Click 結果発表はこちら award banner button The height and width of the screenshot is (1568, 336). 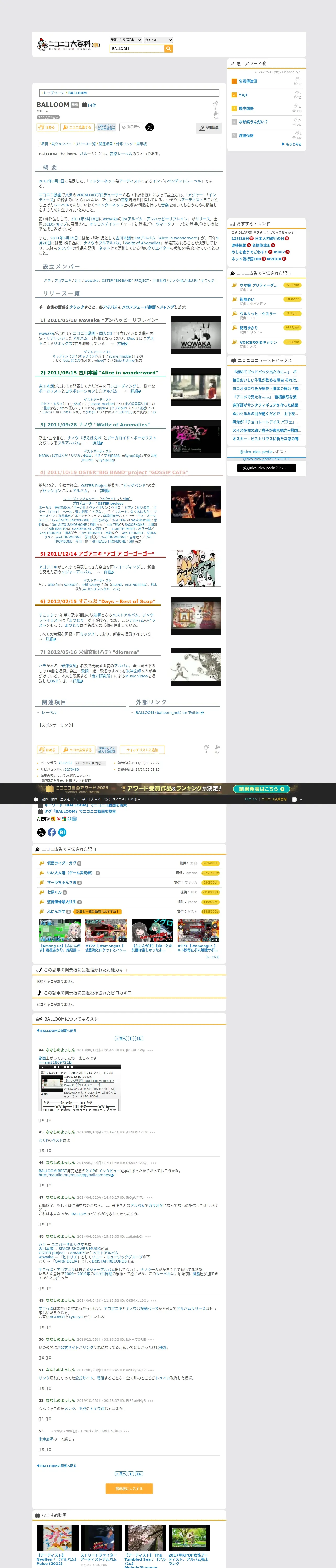pyautogui.click(x=262, y=789)
